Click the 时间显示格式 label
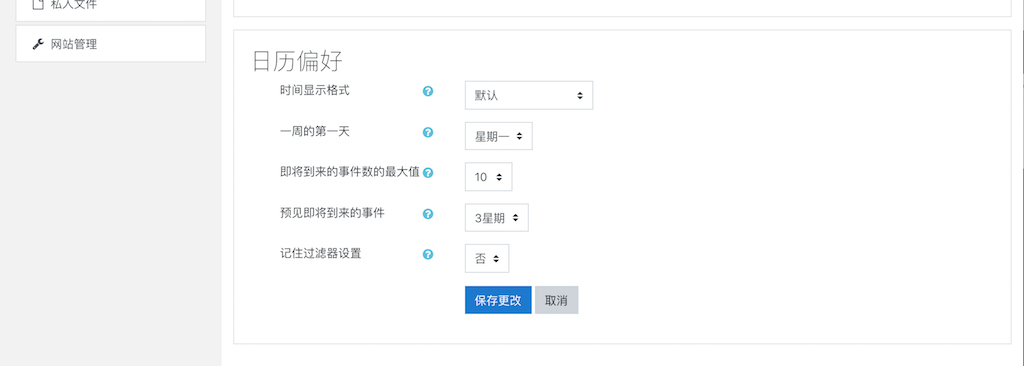The width and height of the screenshot is (1024, 366). point(315,90)
